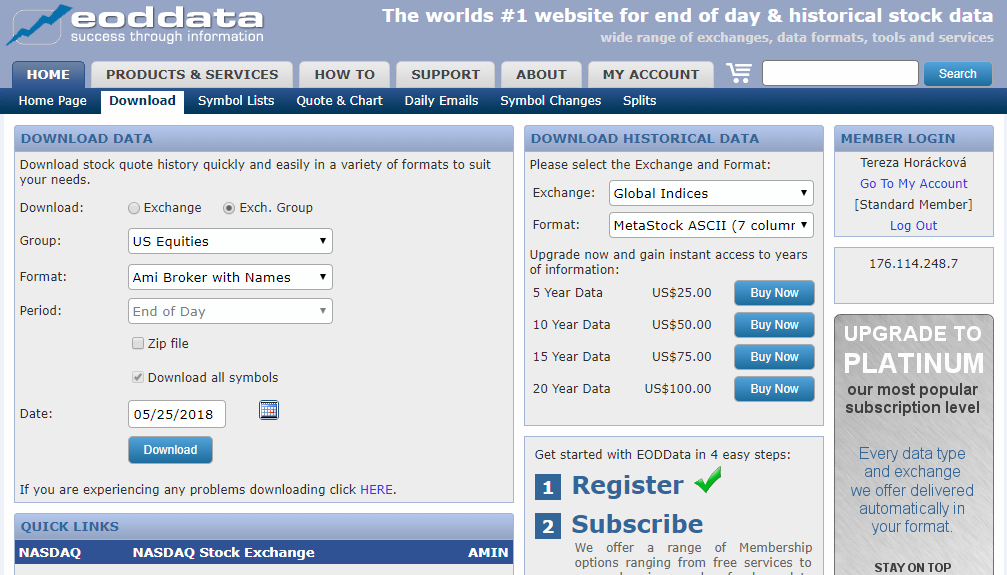Click the Date field showing 05/25/2018
1007x575 pixels.
tap(177, 414)
